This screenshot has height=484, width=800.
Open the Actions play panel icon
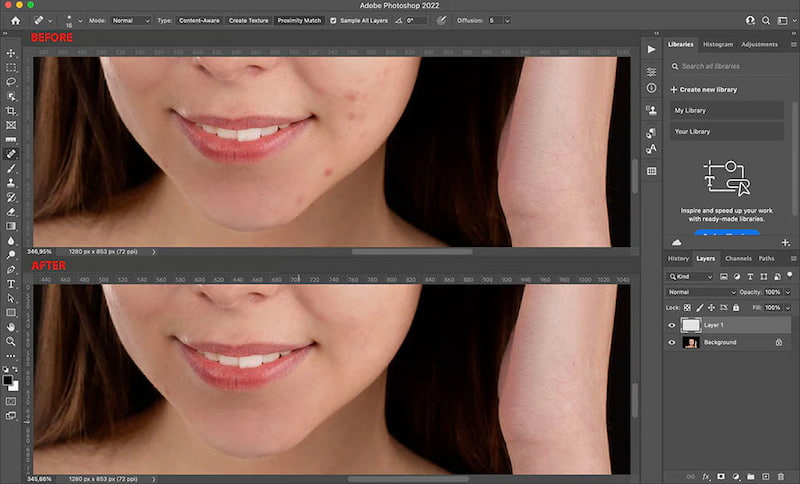pos(652,49)
